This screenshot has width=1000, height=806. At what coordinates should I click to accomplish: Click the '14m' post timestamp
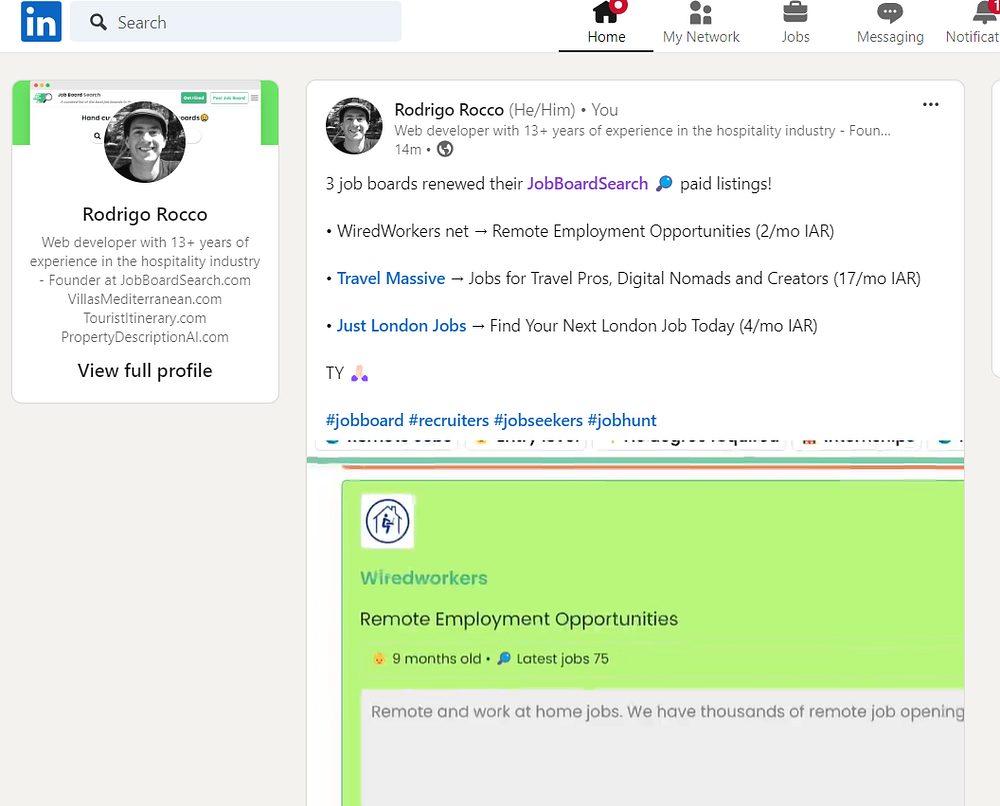click(408, 149)
